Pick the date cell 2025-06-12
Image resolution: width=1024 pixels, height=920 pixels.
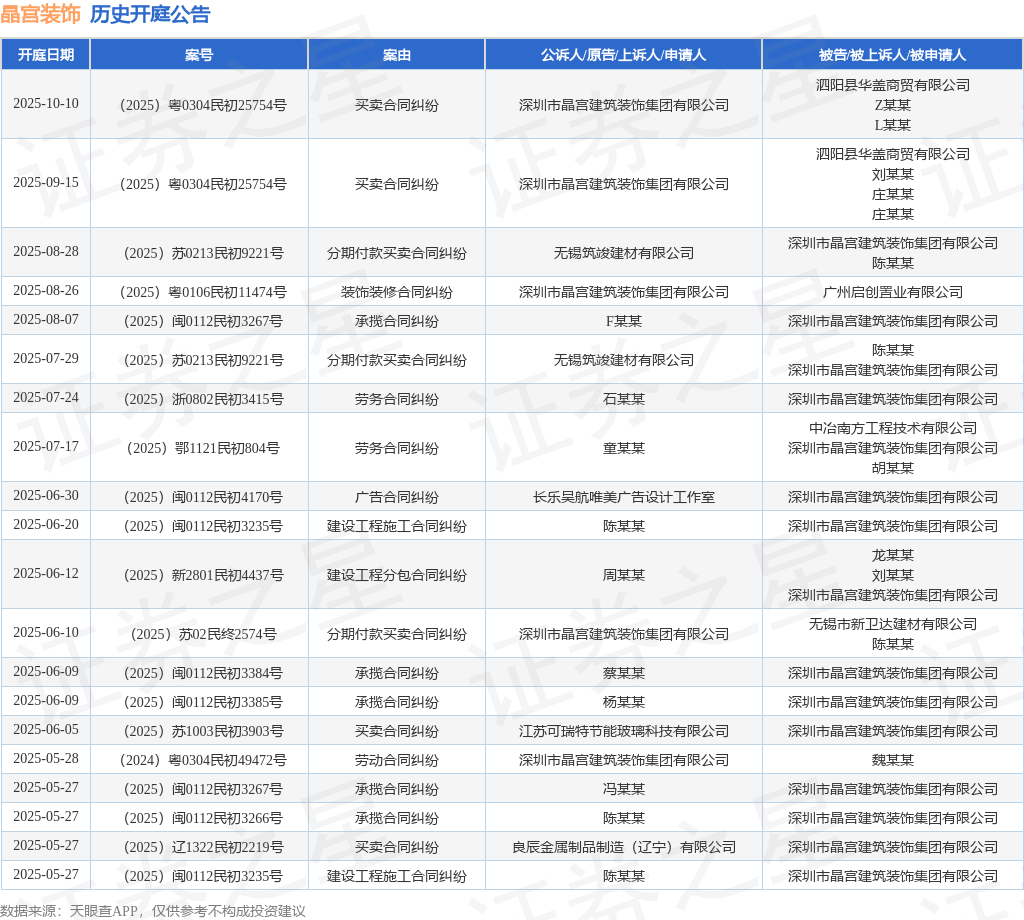click(46, 574)
